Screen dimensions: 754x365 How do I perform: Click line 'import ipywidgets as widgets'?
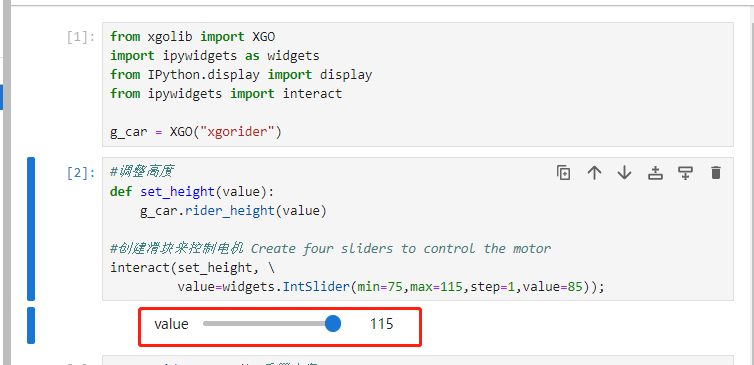tap(214, 56)
